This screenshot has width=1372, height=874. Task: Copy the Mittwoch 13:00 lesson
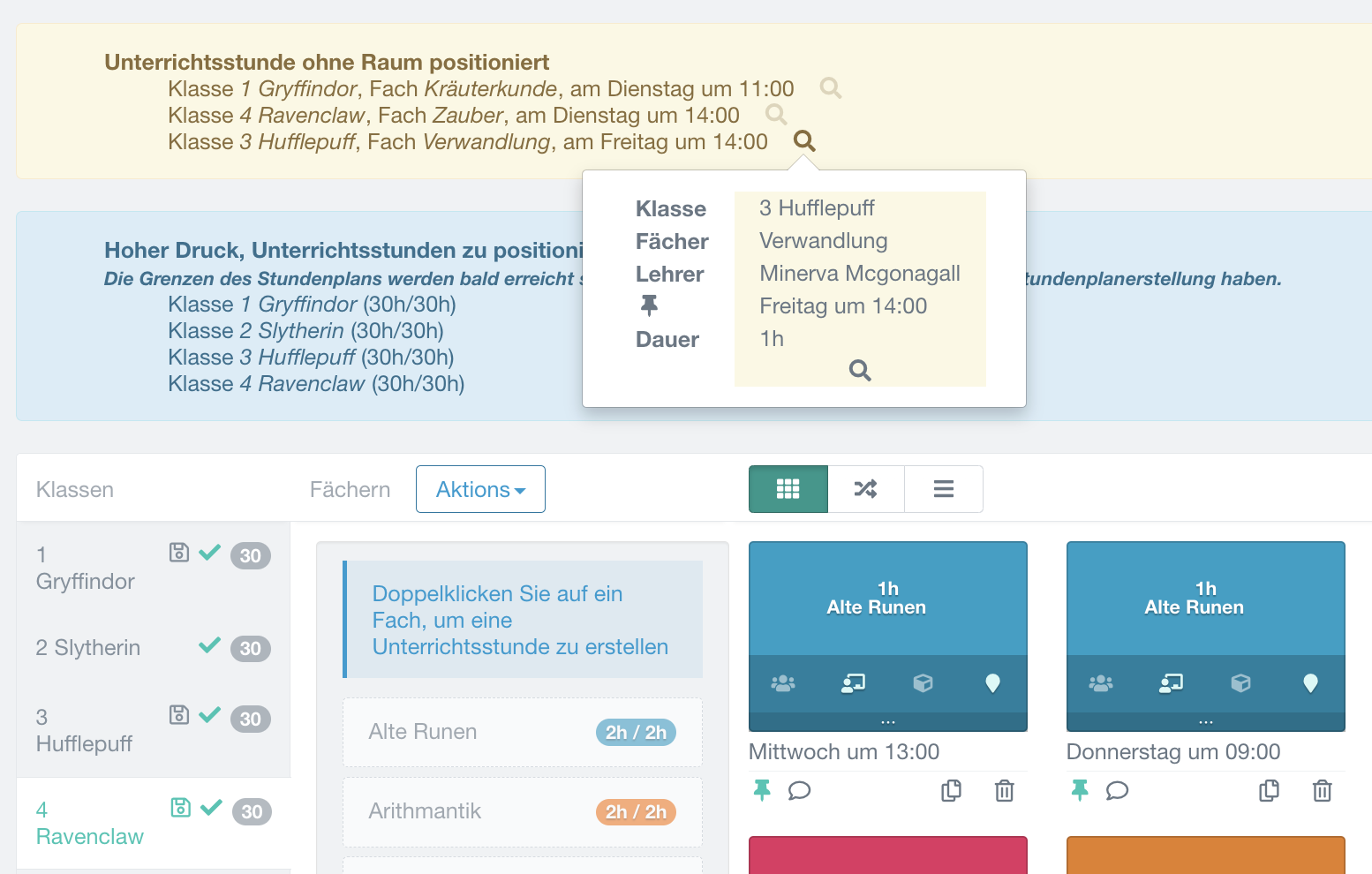click(x=951, y=790)
